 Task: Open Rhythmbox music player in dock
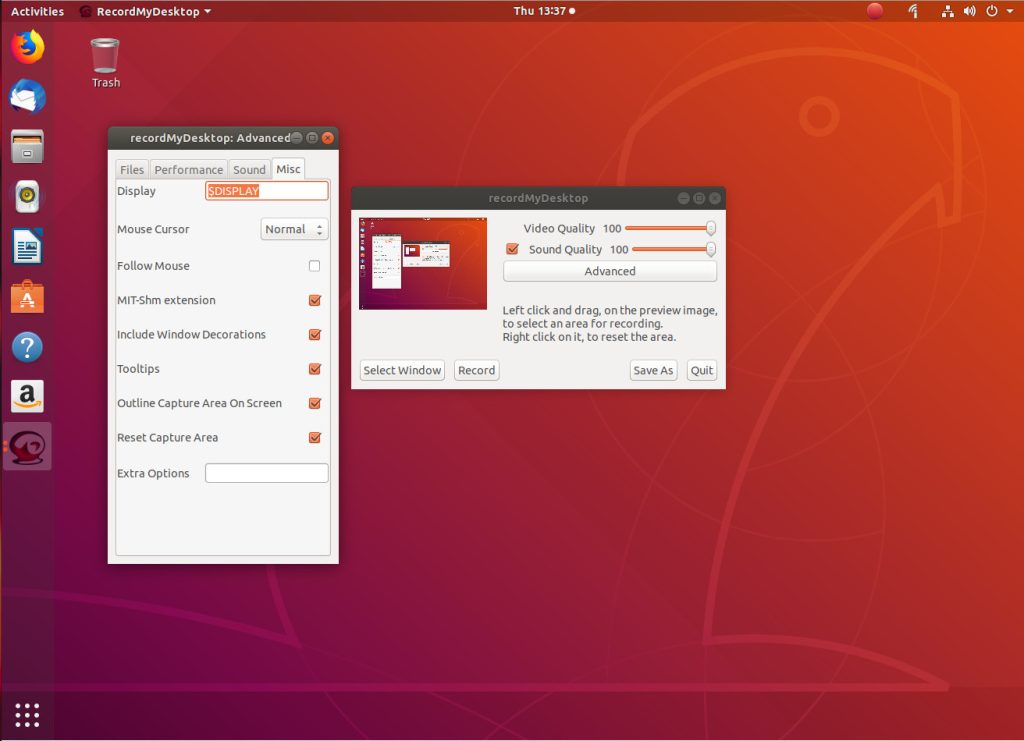(x=28, y=196)
